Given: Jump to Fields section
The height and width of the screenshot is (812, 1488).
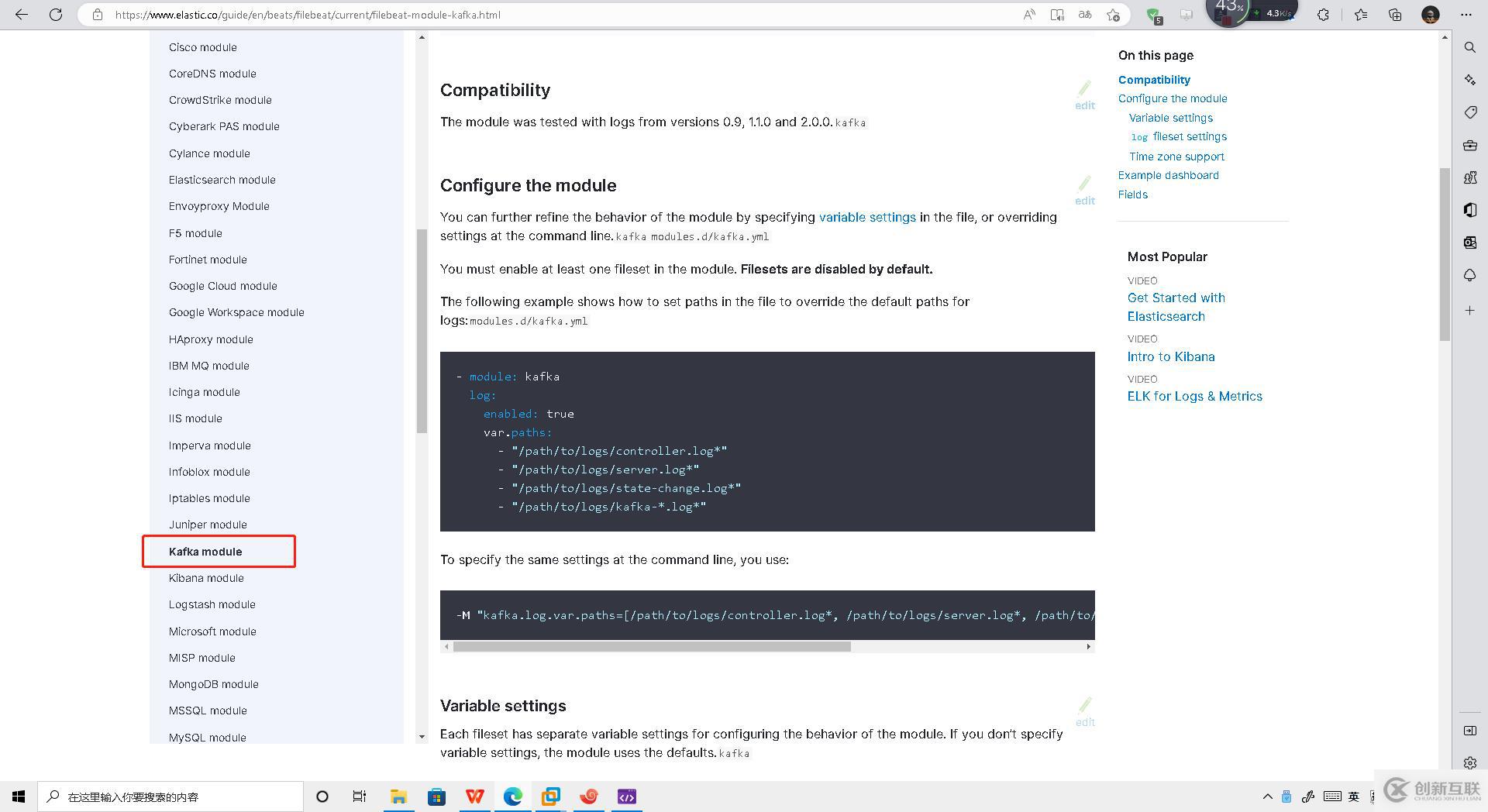Looking at the screenshot, I should click(x=1133, y=194).
